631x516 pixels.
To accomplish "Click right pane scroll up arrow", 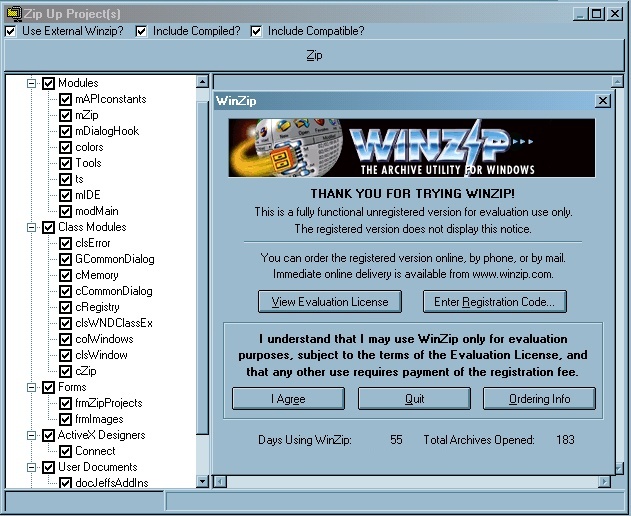I will pyautogui.click(x=617, y=82).
